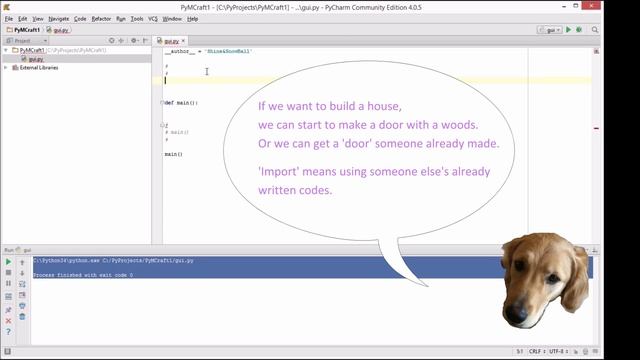The height and width of the screenshot is (360, 640).
Task: Click the cursor position 5:1 in status bar
Action: click(519, 351)
